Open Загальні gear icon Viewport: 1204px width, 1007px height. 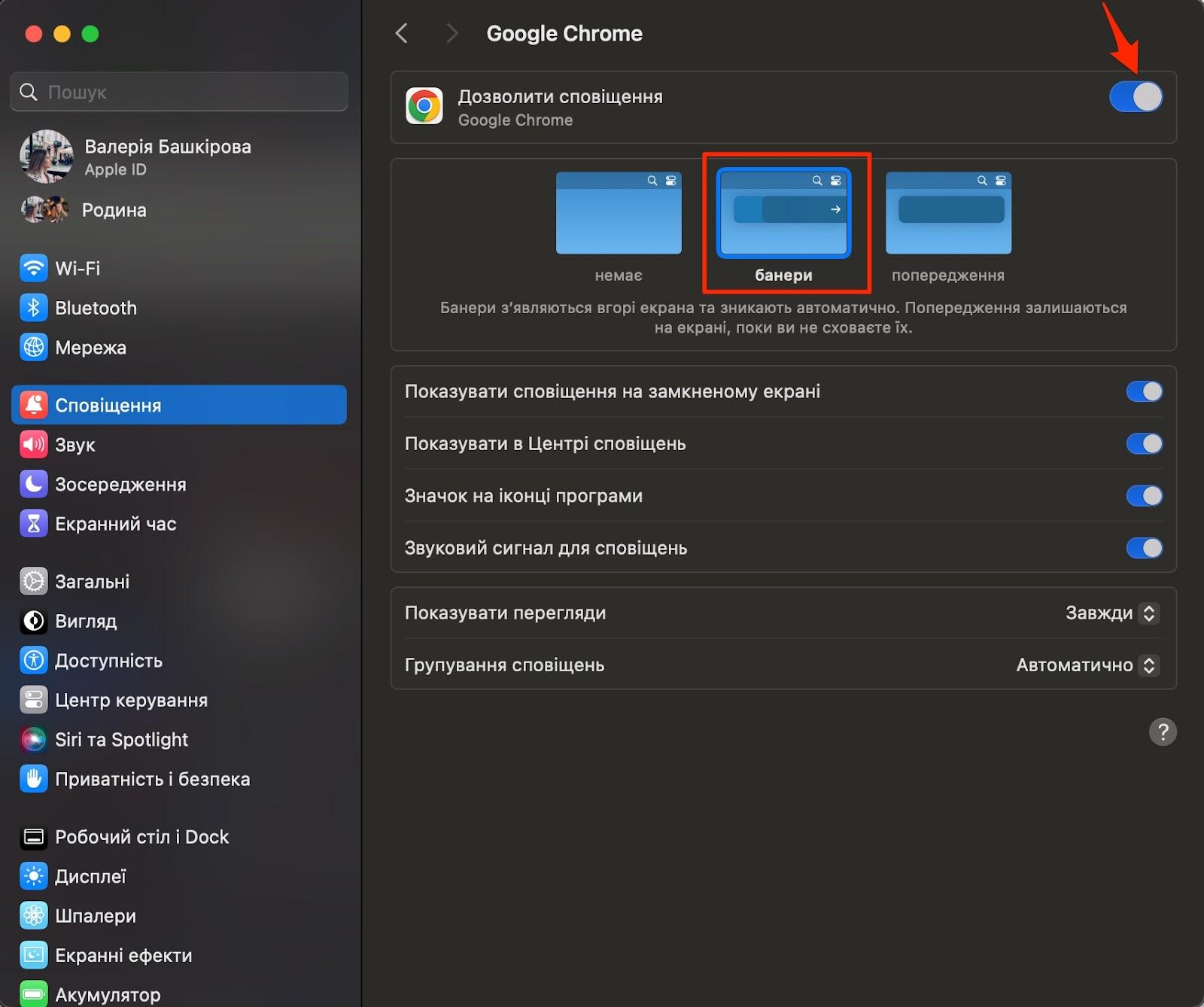(33, 581)
